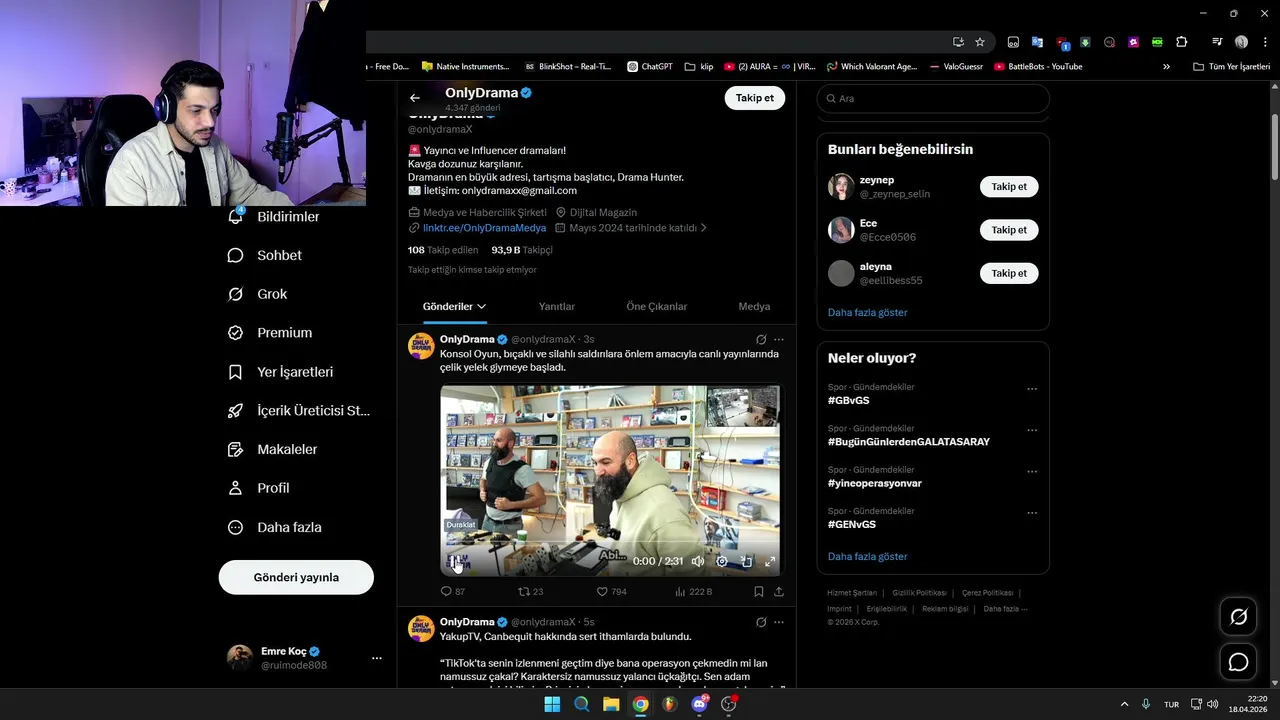Expand Gönderiler tab dropdown arrow
The height and width of the screenshot is (720, 1280).
pos(481,307)
